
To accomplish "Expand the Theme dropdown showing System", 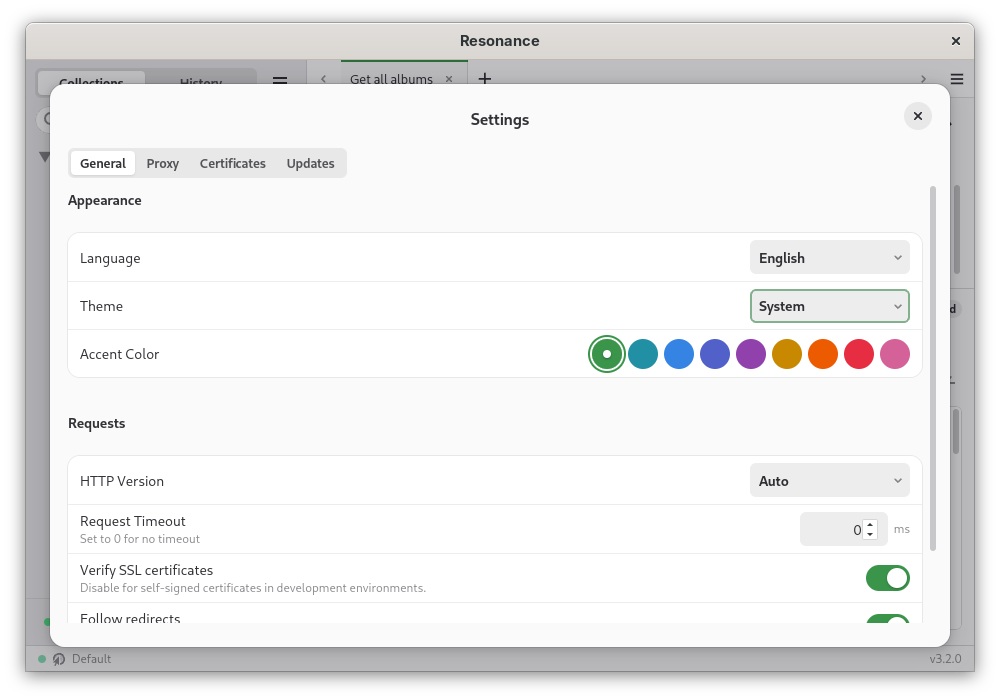I will (x=829, y=306).
